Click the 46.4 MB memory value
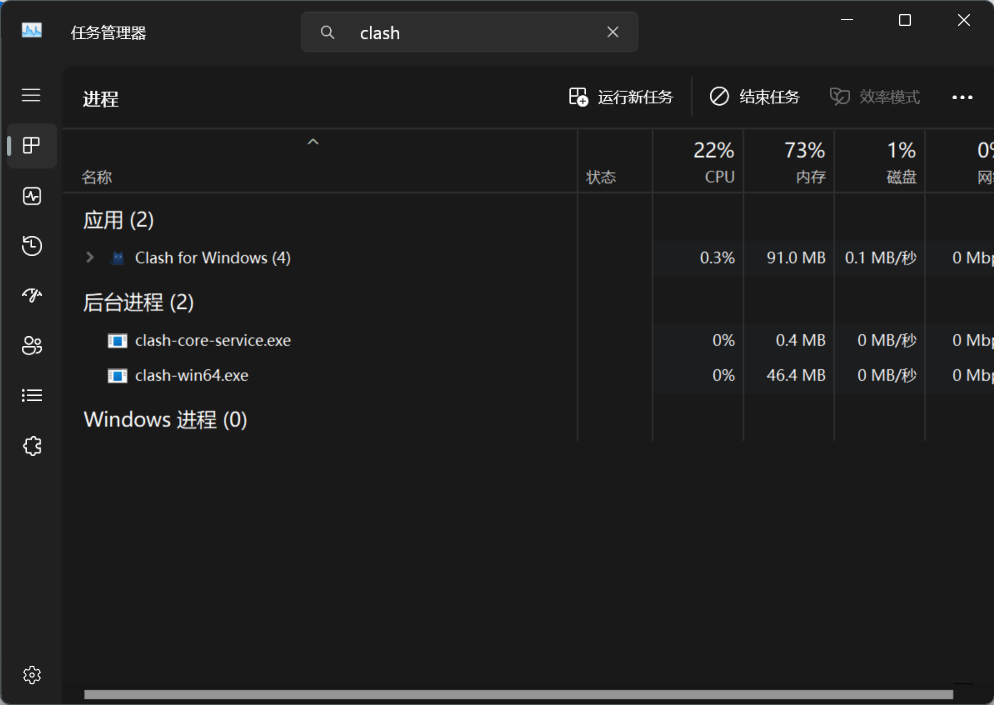Viewport: 994px width, 705px height. tap(796, 375)
